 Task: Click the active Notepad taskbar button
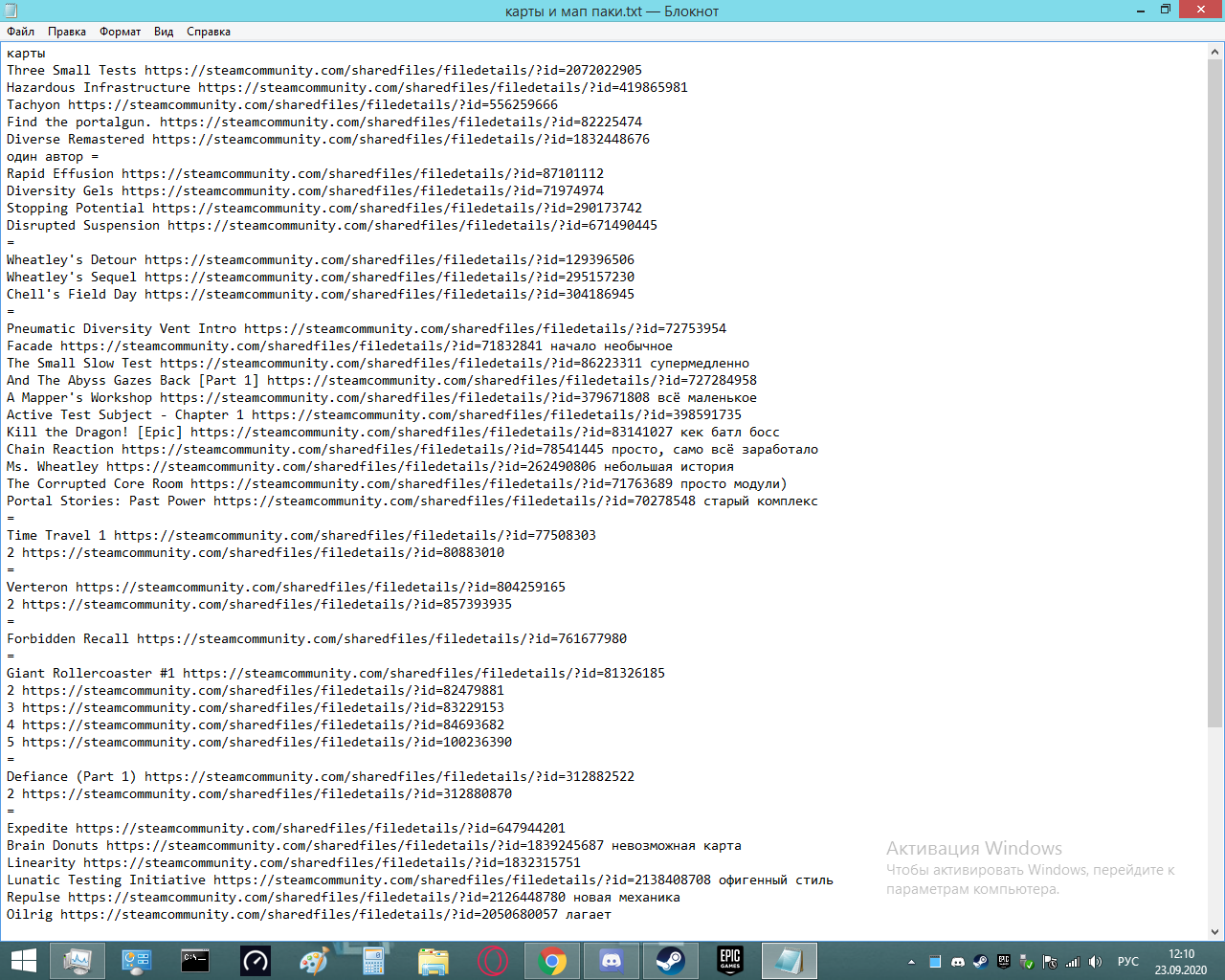(x=790, y=961)
